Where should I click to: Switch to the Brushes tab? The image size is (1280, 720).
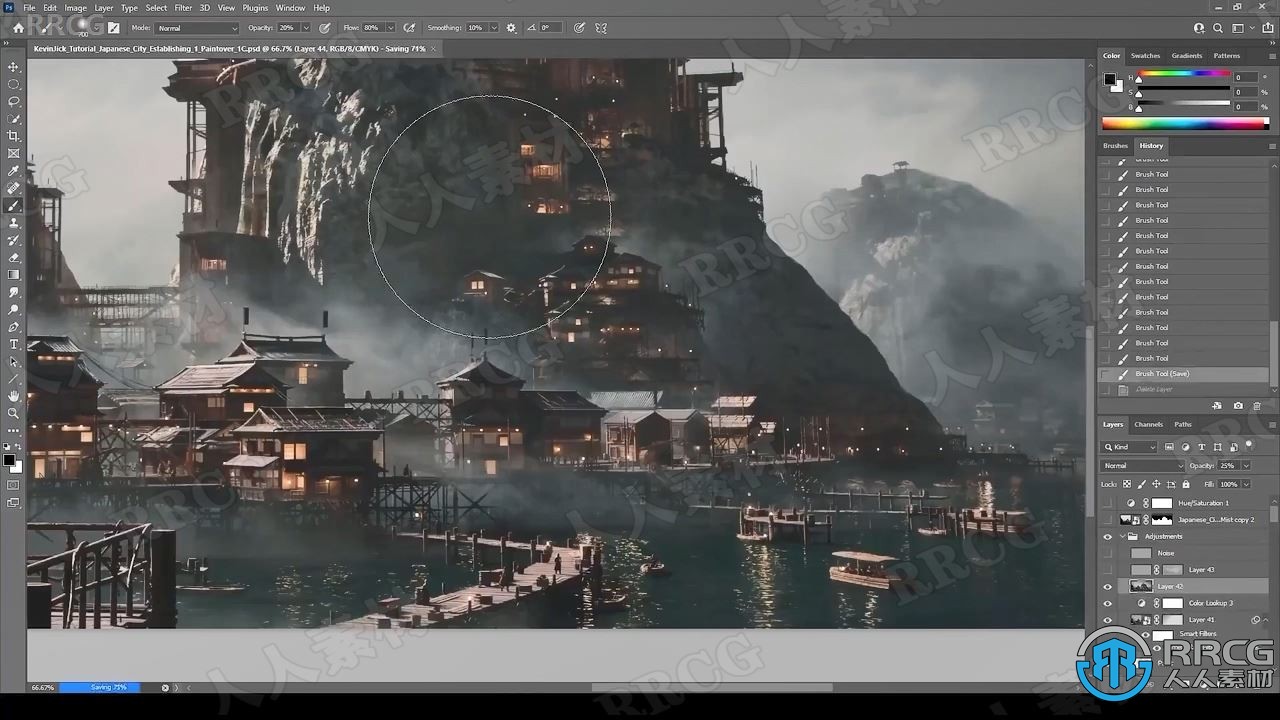click(1115, 146)
